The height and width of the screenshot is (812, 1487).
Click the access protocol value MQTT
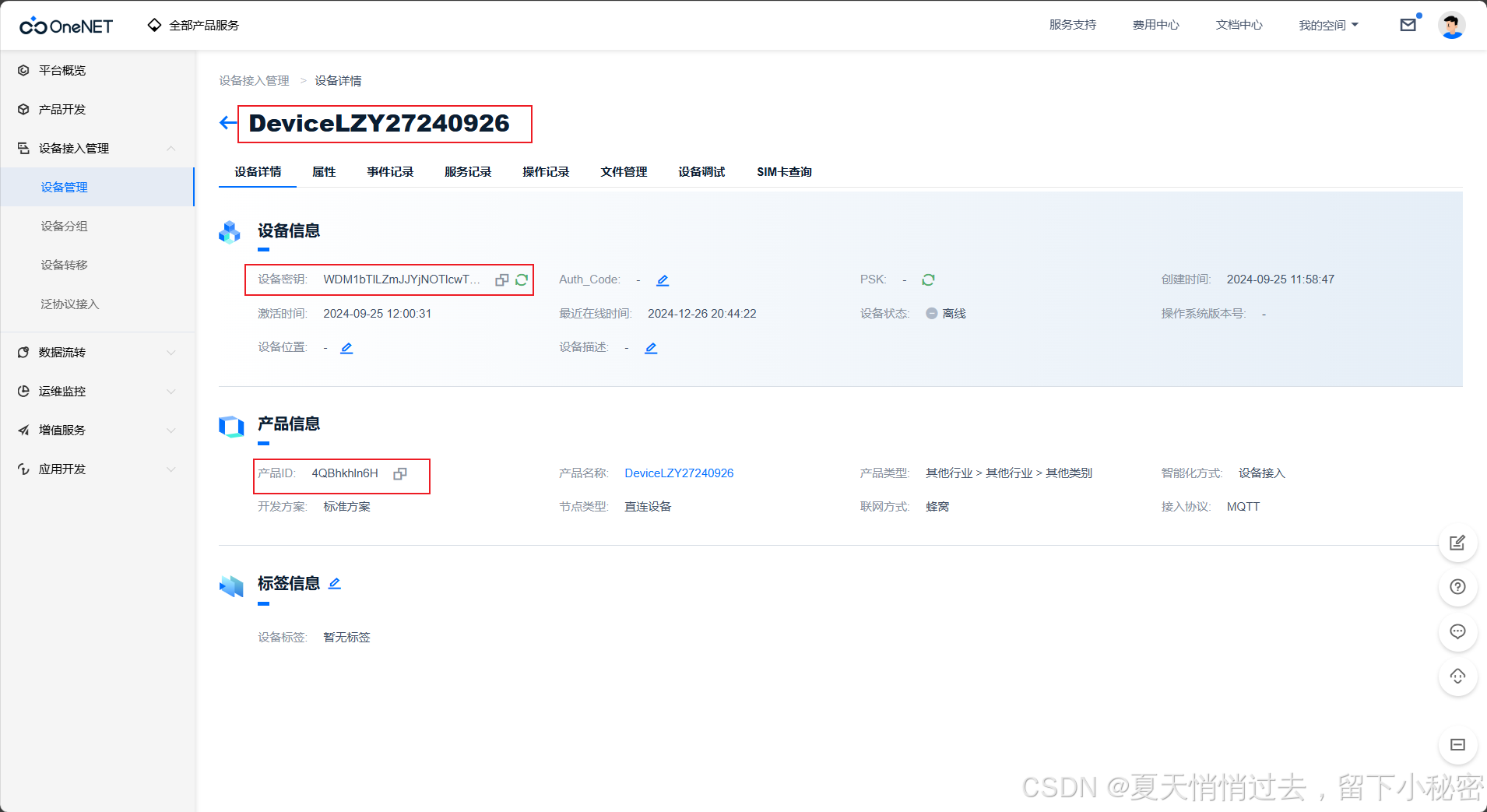tap(1243, 507)
